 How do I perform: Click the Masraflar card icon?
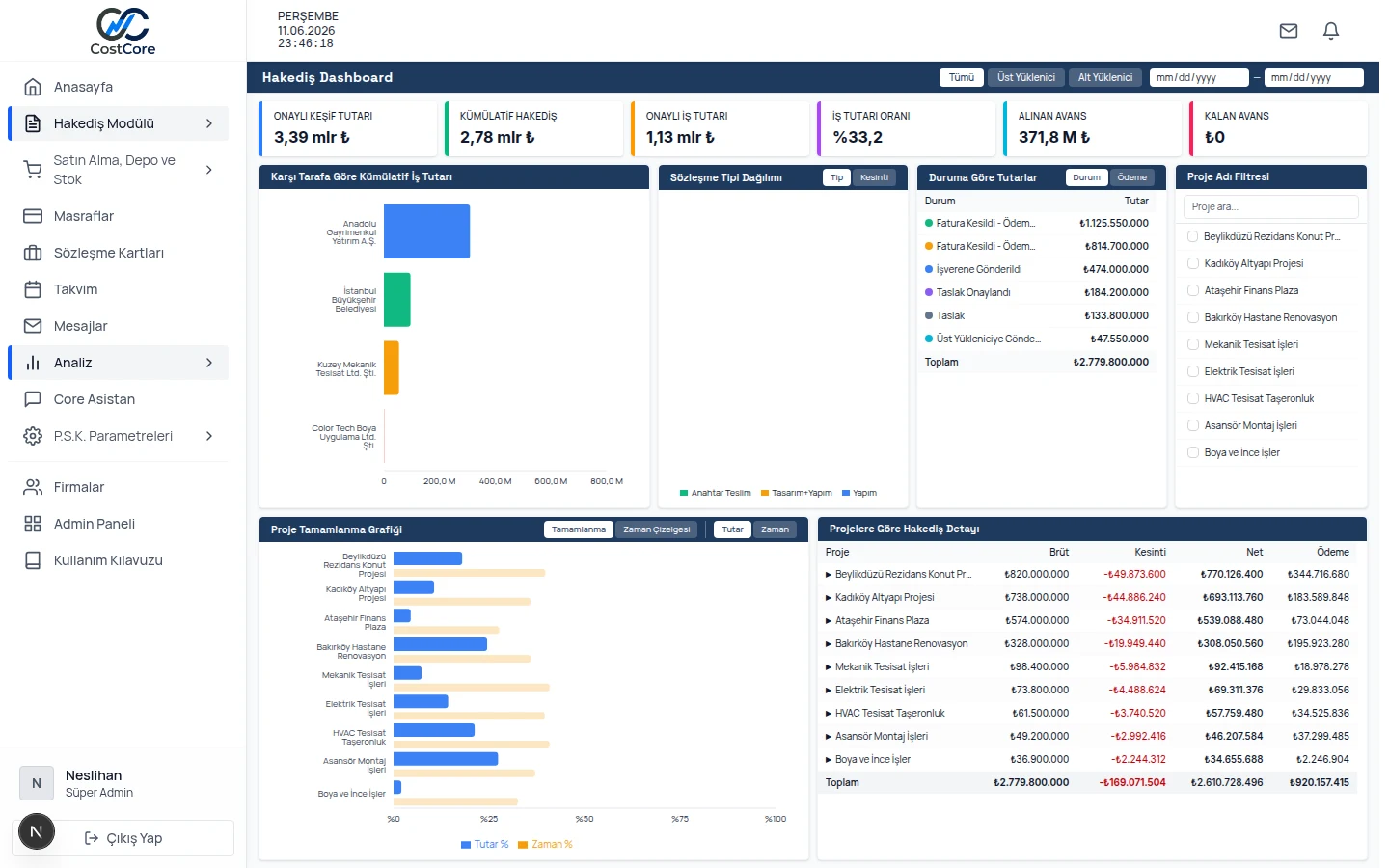click(33, 216)
